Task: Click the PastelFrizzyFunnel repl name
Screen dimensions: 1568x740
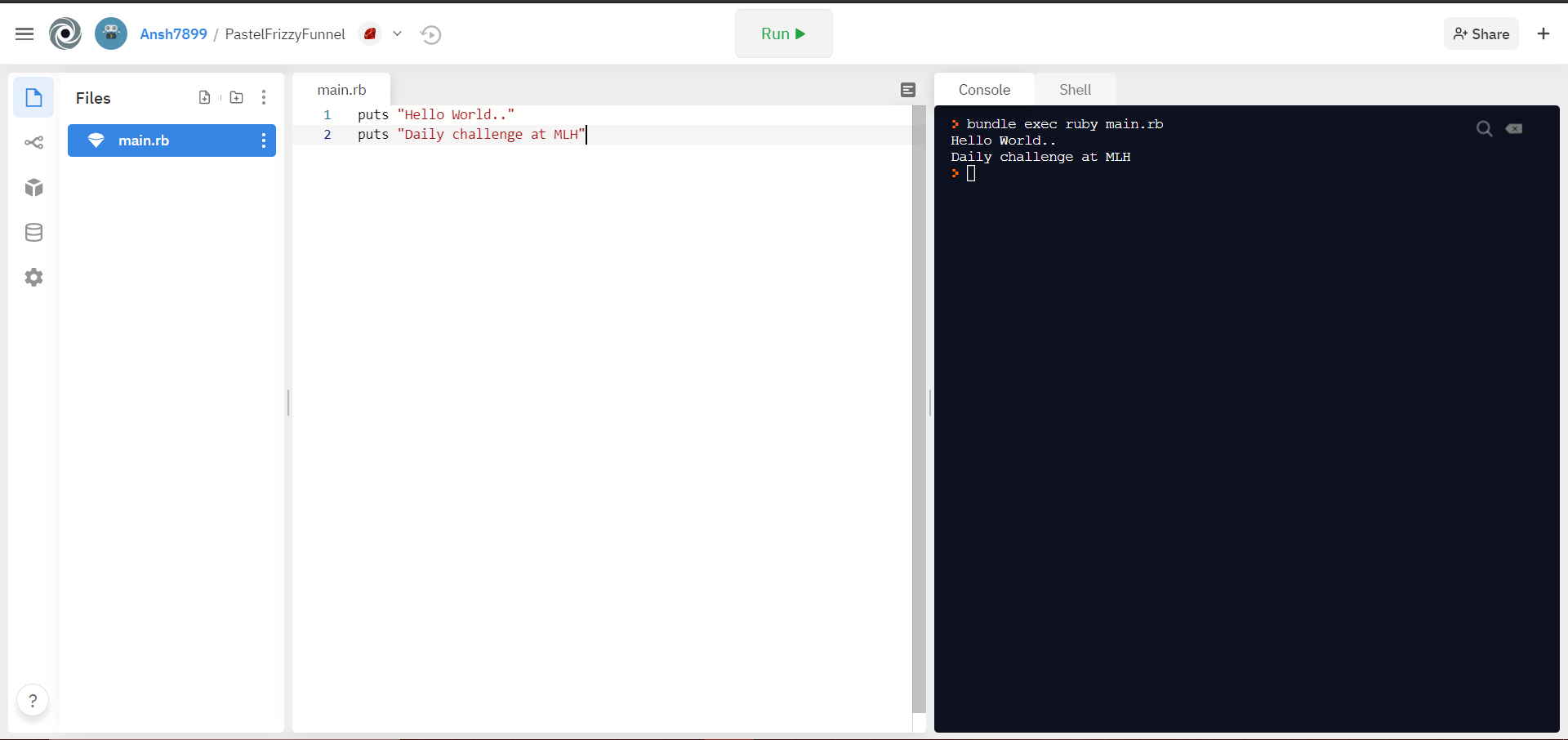Action: [x=285, y=34]
